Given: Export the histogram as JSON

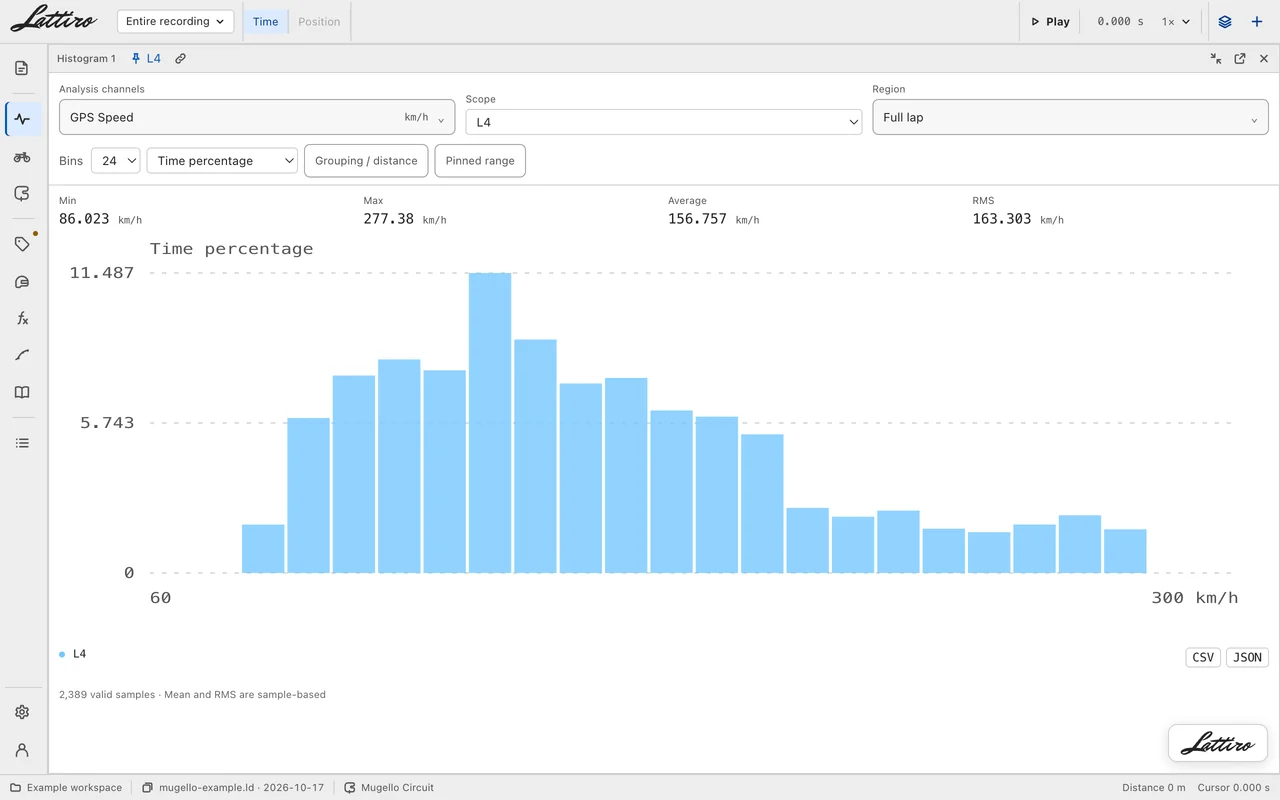Looking at the screenshot, I should click(1247, 657).
